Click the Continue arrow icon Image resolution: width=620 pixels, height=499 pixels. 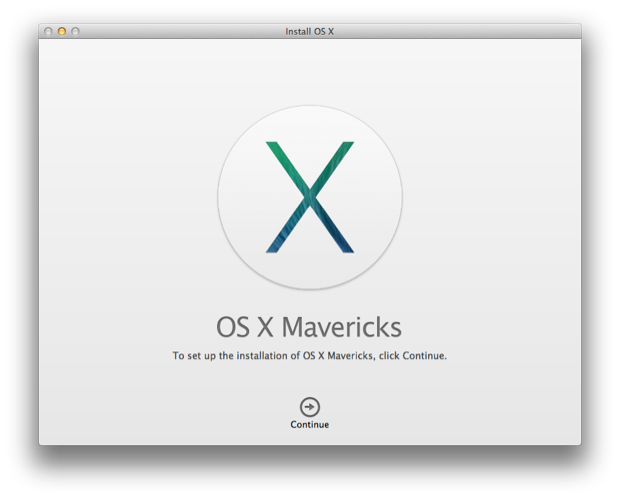tap(310, 407)
